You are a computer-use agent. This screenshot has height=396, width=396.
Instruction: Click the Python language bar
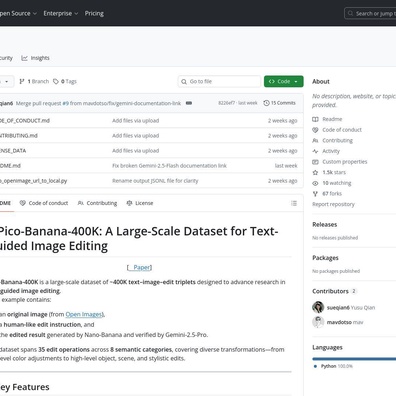[x=354, y=359]
